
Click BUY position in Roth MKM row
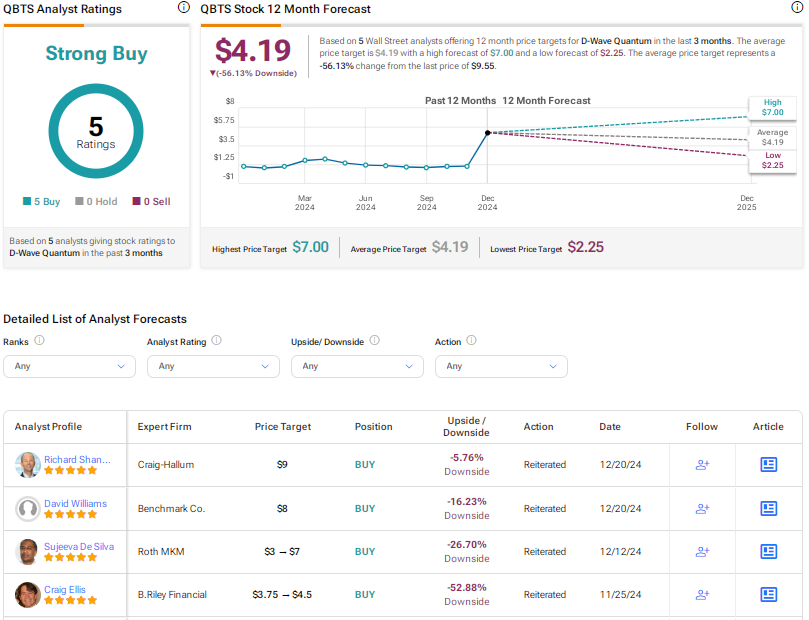pos(365,551)
